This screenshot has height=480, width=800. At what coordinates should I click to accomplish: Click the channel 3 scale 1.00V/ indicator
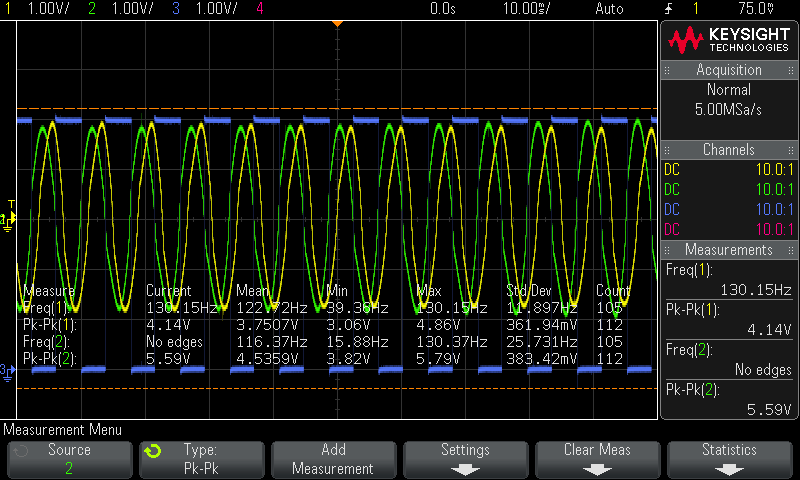point(216,8)
